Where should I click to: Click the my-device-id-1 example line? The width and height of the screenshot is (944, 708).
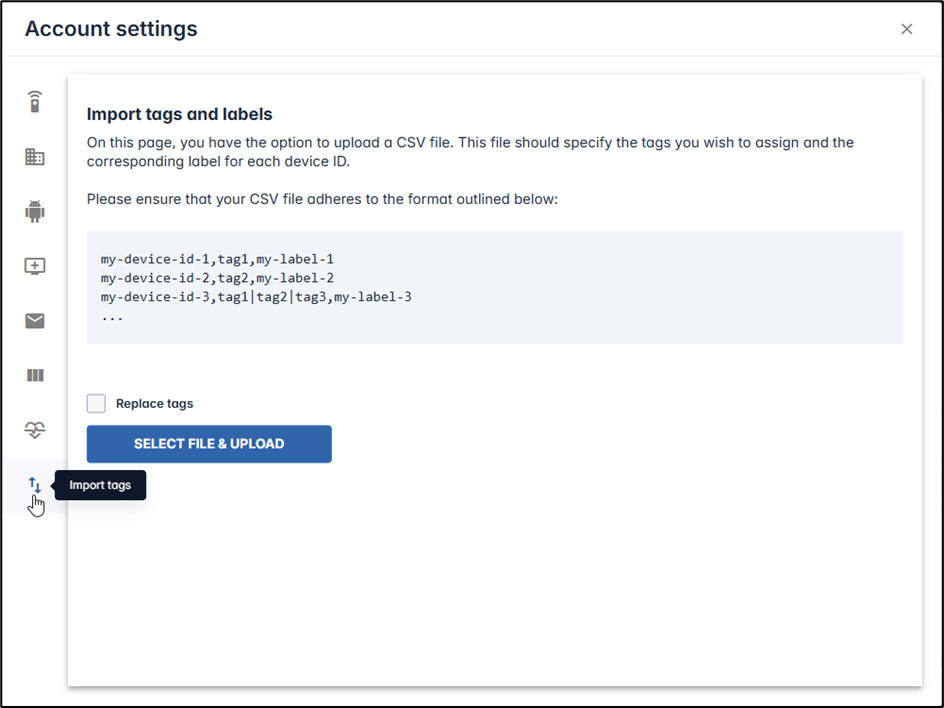point(217,259)
